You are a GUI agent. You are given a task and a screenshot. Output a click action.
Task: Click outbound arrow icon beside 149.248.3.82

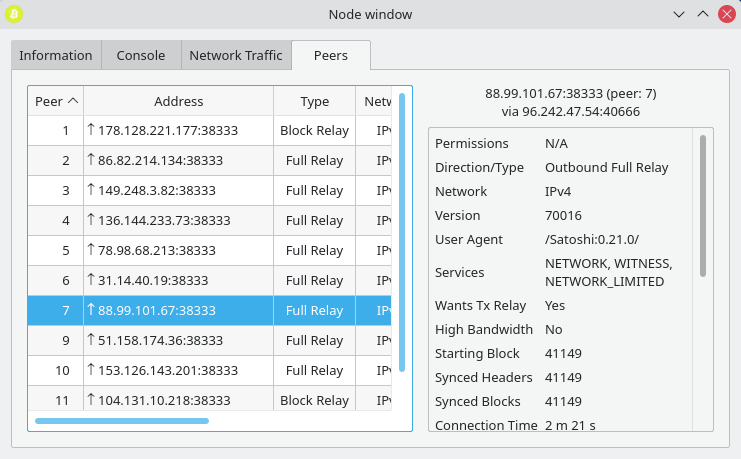point(92,190)
